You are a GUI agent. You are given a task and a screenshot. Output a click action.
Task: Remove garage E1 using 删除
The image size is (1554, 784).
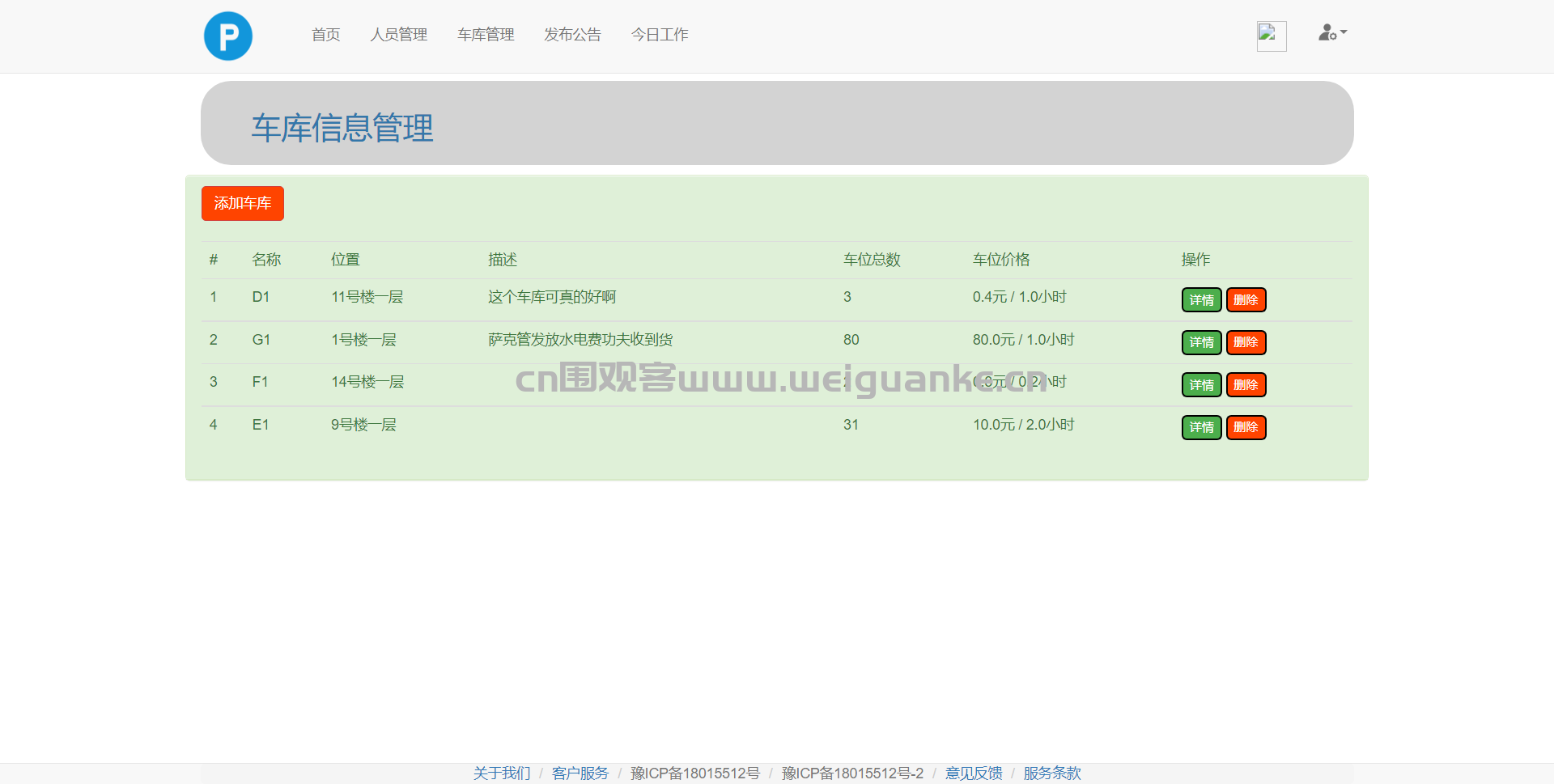(x=1246, y=427)
